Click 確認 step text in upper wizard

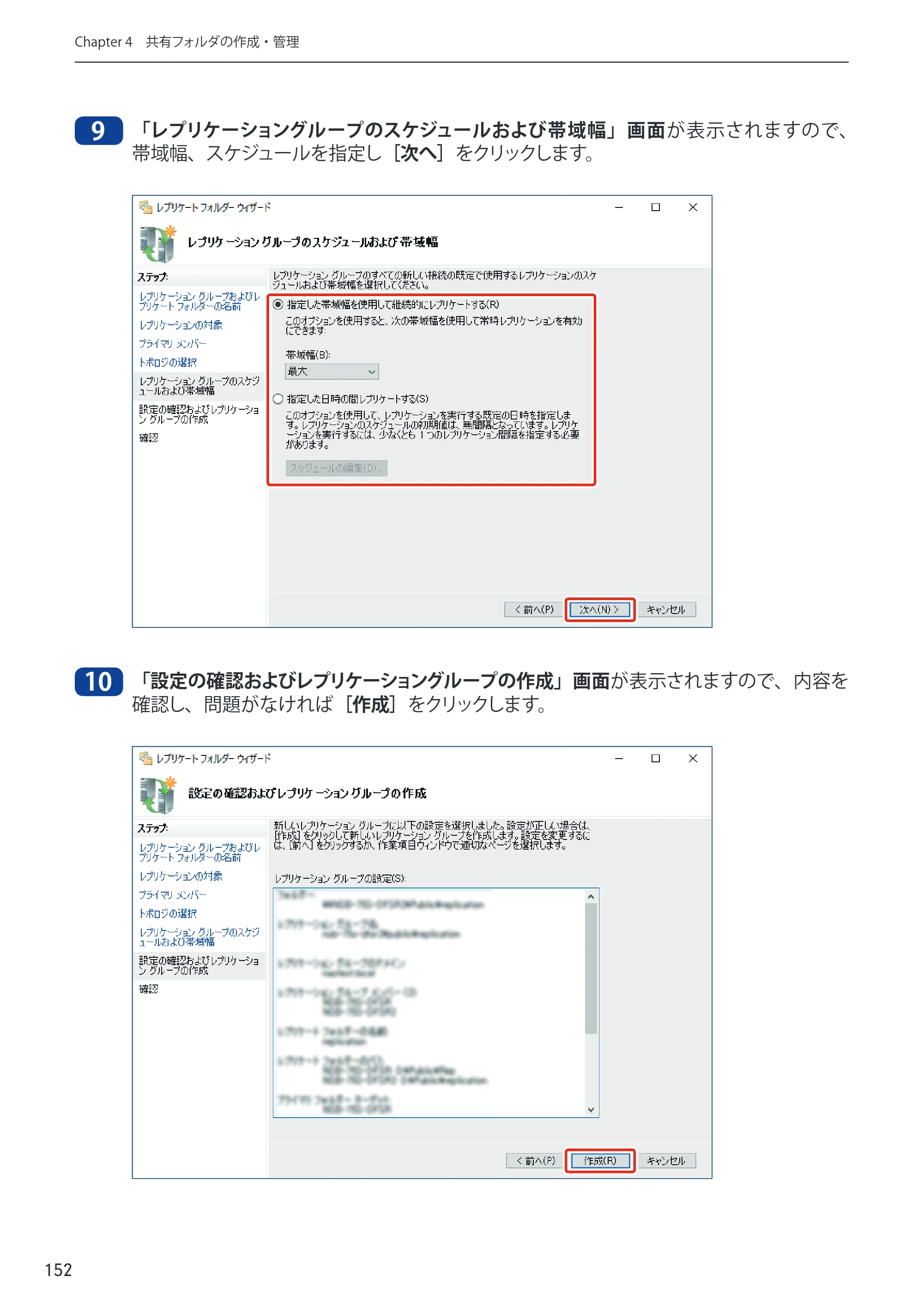click(149, 438)
